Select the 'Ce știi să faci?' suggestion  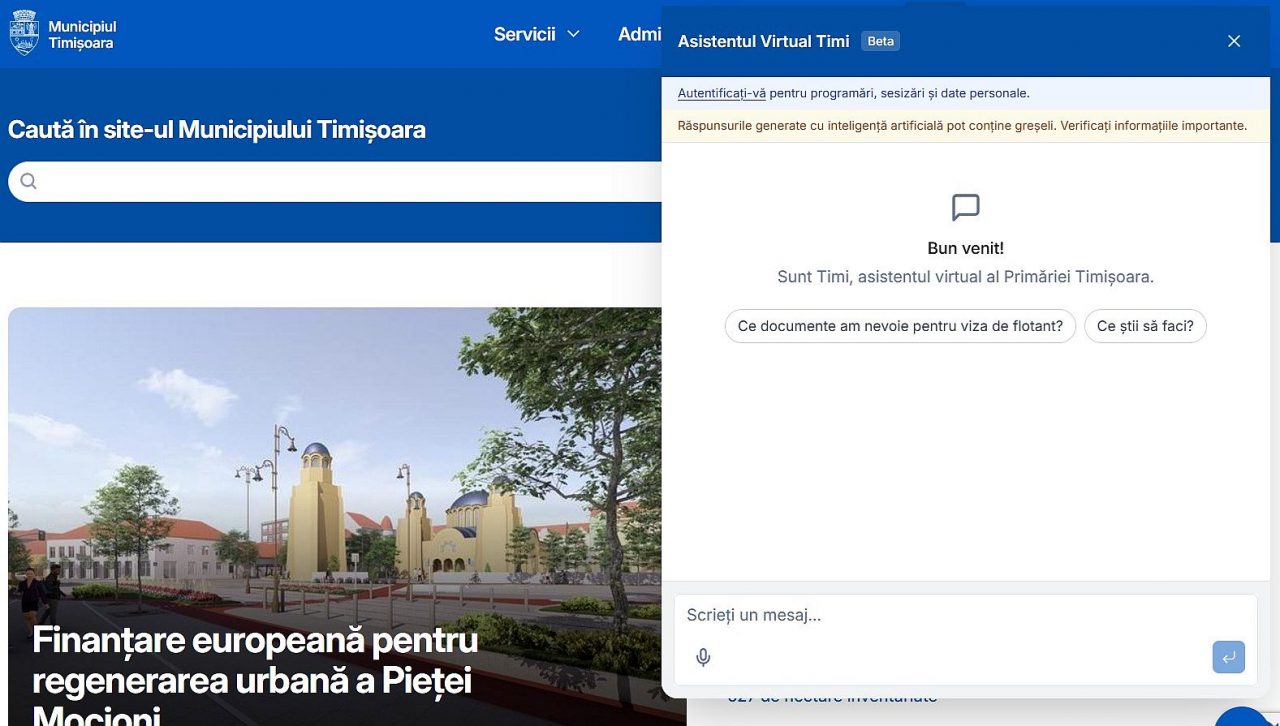(1145, 326)
